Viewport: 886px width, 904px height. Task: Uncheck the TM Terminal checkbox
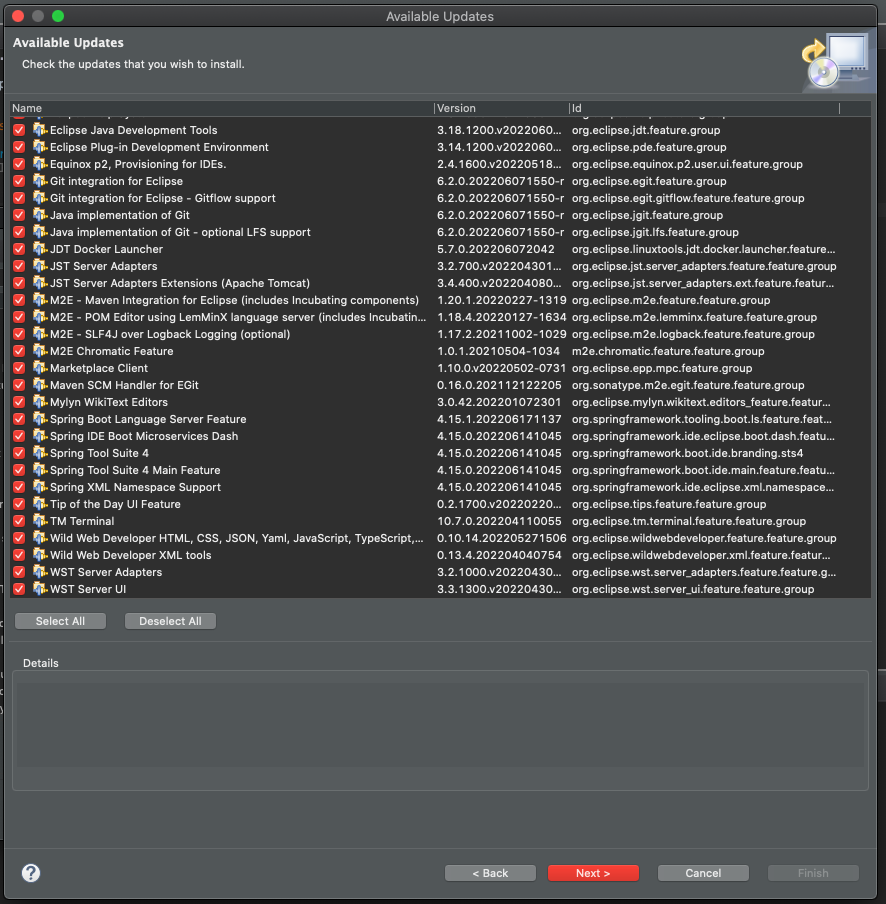pos(19,521)
